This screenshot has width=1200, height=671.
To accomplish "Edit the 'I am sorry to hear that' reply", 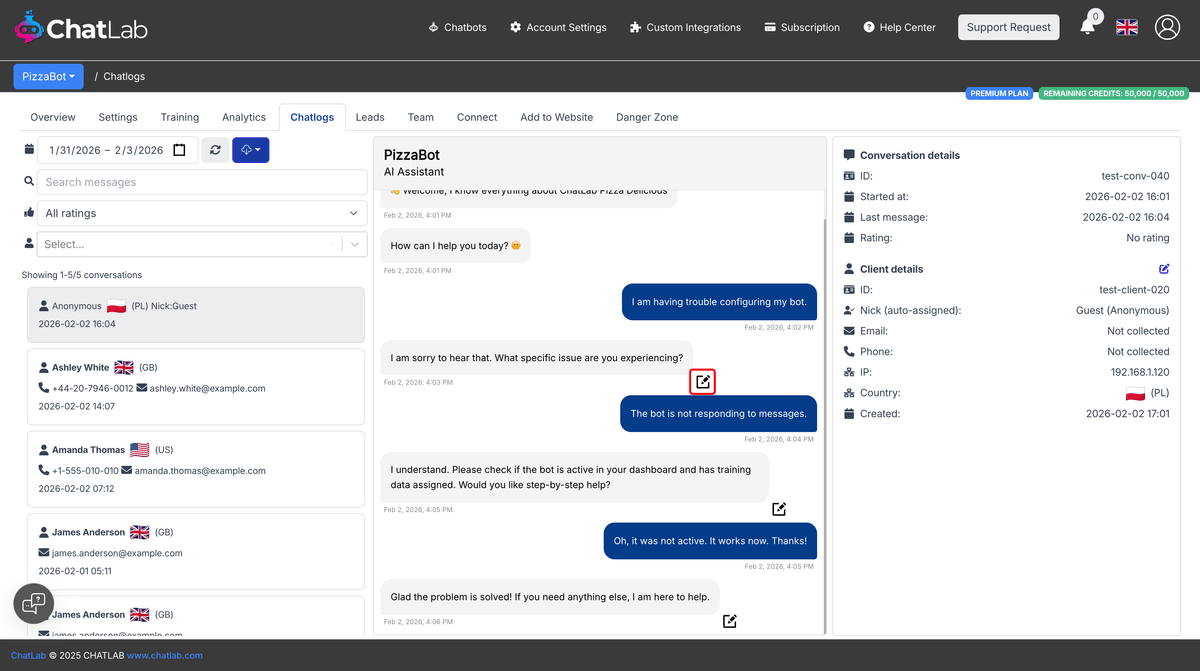I will pos(703,381).
